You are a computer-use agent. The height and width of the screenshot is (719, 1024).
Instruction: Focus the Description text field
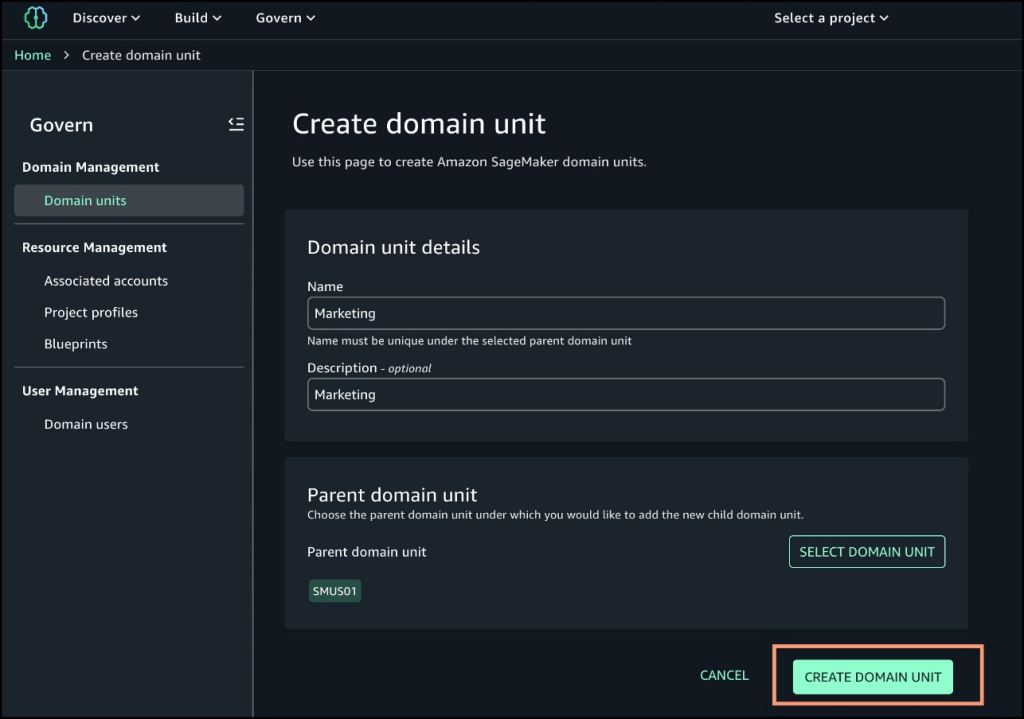click(x=625, y=395)
